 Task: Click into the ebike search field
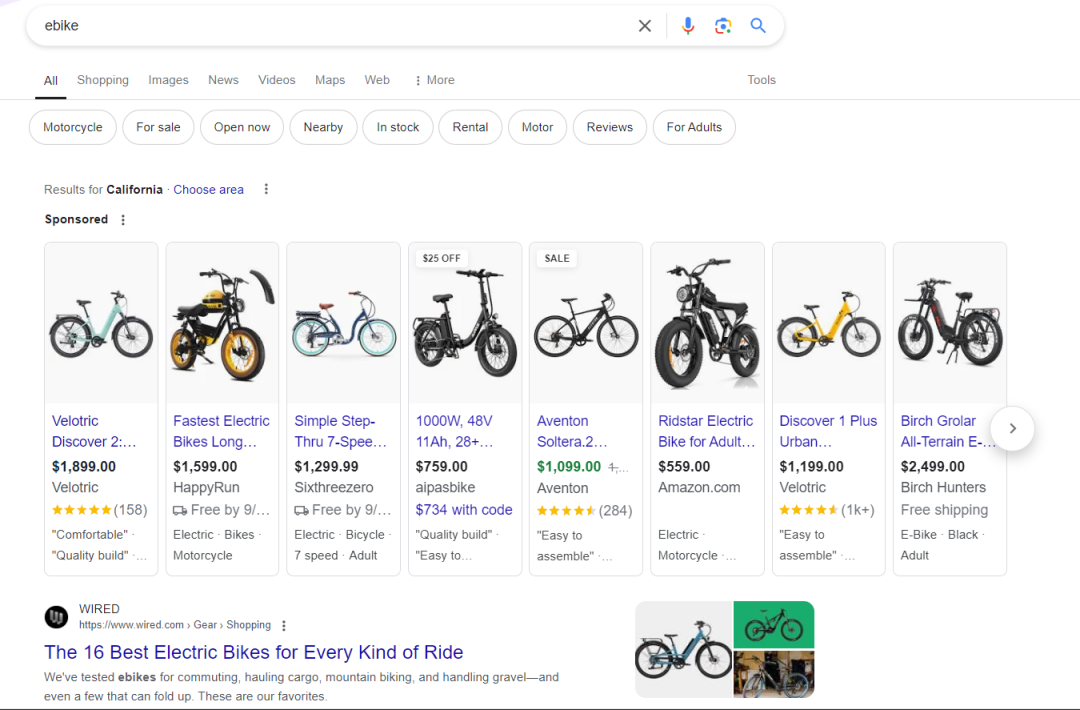330,26
